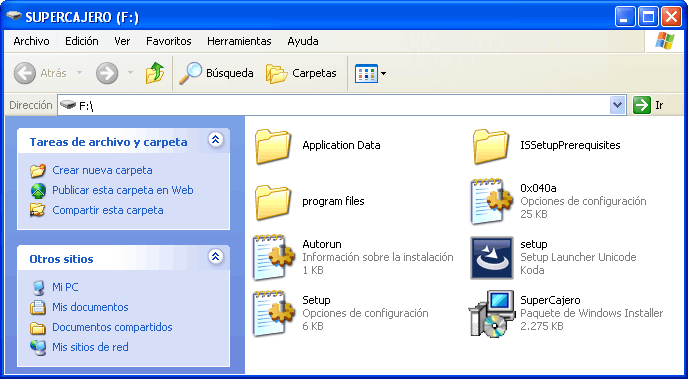Open the Application Data folder icon
Screen dimensions: 688x379
[x=273, y=146]
